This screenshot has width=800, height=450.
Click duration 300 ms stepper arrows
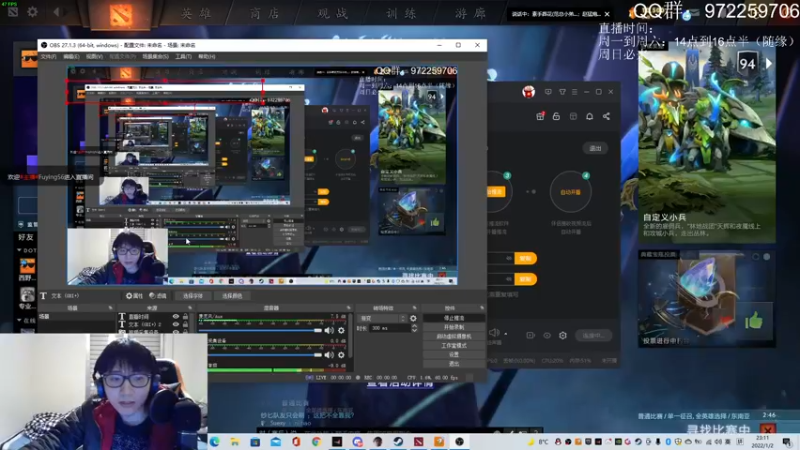pyautogui.click(x=414, y=329)
